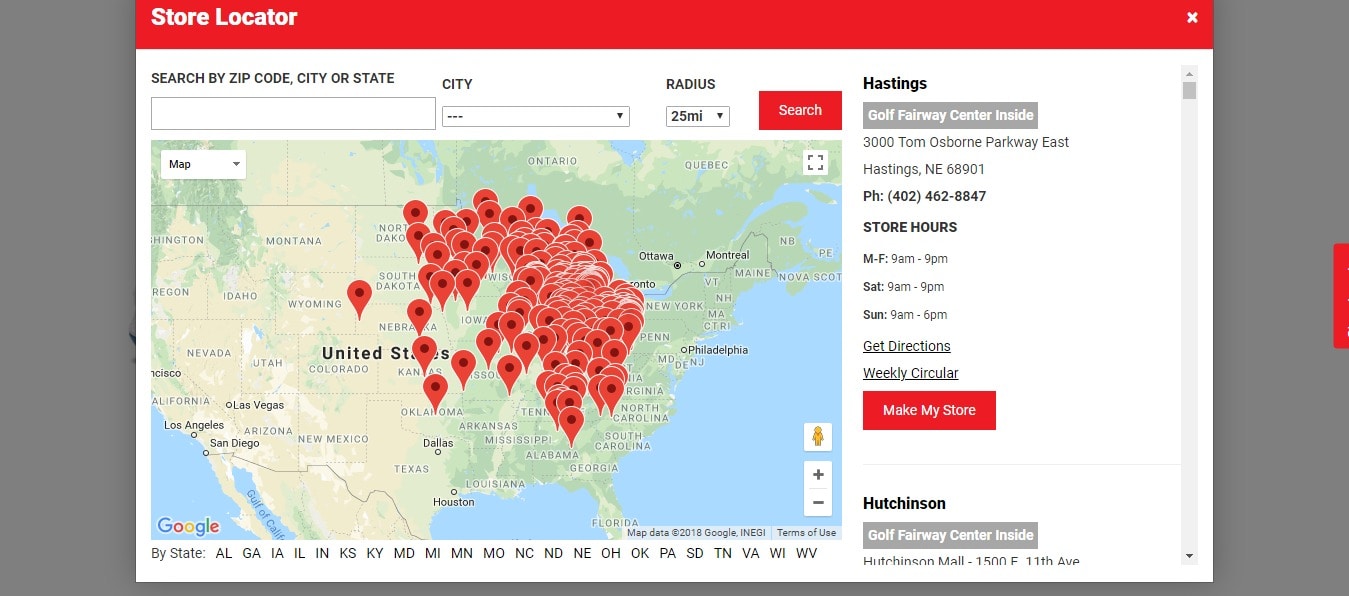Image resolution: width=1349 pixels, height=596 pixels.
Task: Filter stores by state MO
Action: point(494,553)
